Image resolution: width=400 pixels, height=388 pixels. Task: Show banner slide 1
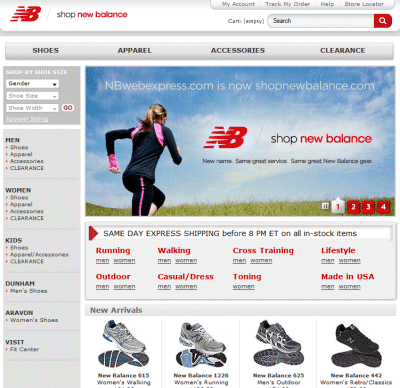coord(338,207)
